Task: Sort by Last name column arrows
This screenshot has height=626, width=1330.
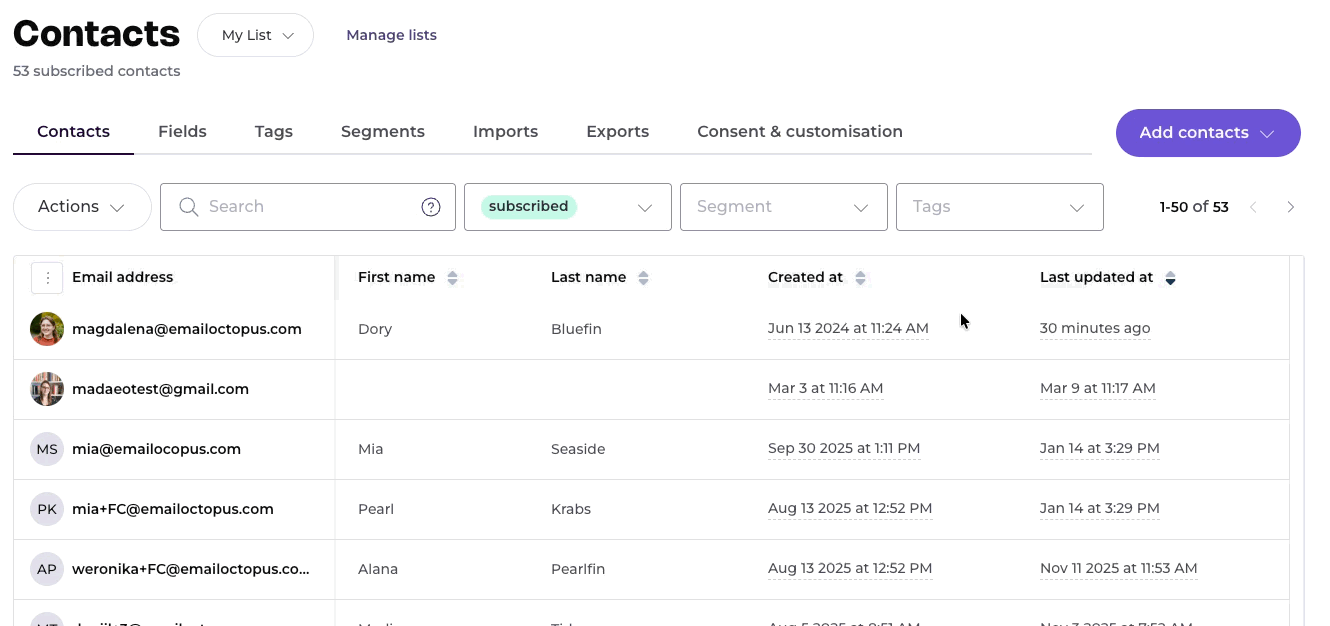Action: point(643,278)
